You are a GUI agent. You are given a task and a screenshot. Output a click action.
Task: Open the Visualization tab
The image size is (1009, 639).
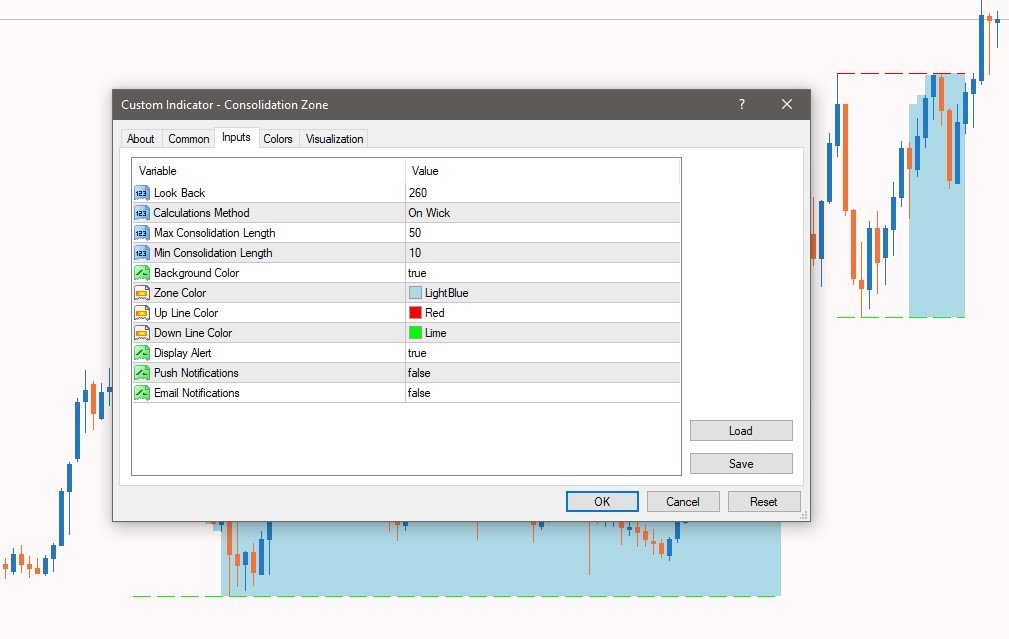334,139
